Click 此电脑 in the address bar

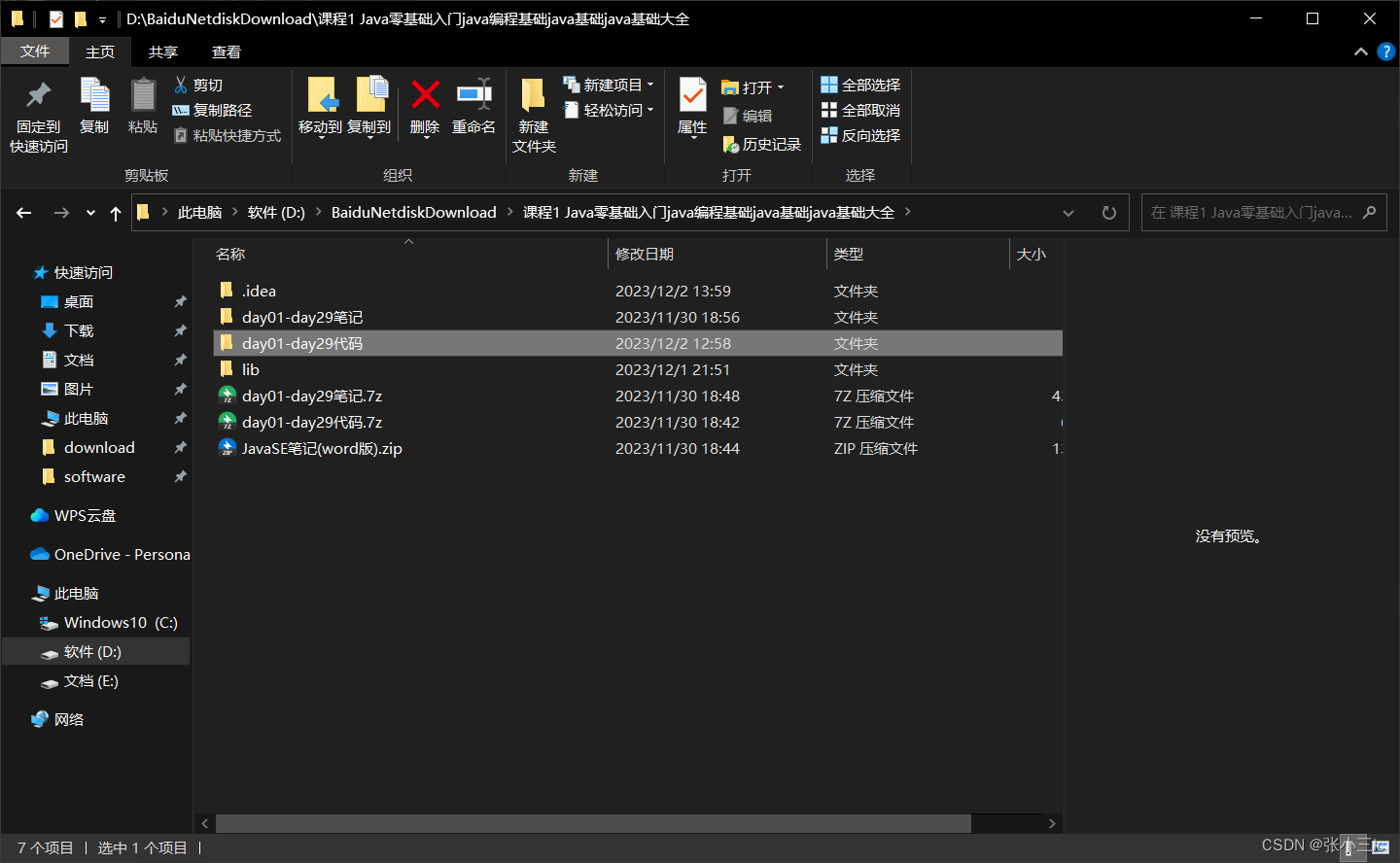click(x=199, y=212)
